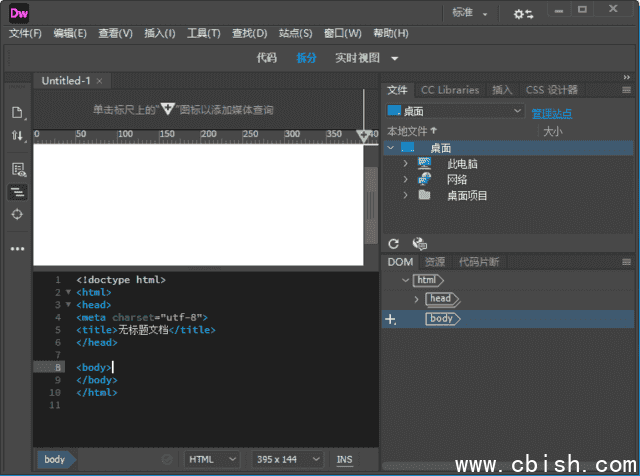Image resolution: width=640 pixels, height=476 pixels.
Task: Collapse the 桌面 root tree node
Action: click(391, 148)
